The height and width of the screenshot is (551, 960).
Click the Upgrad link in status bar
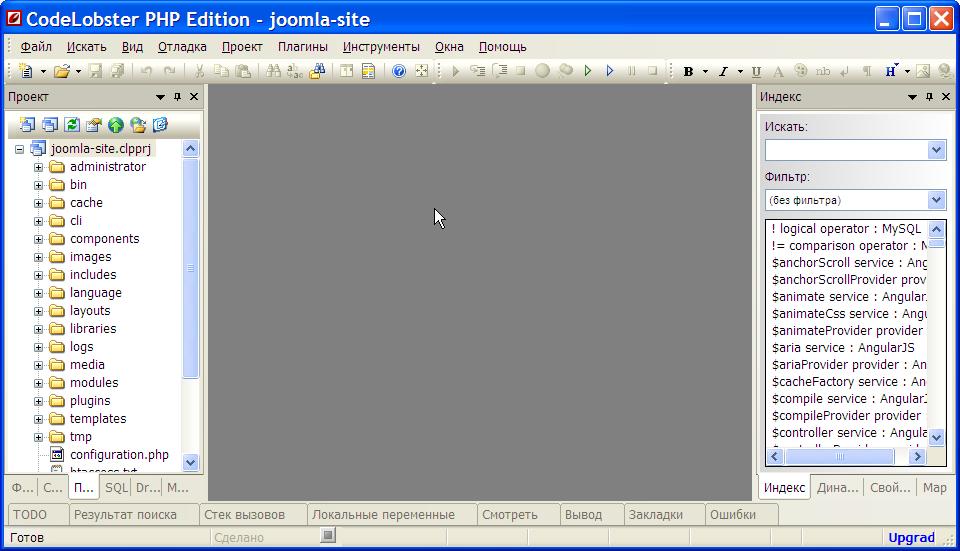pyautogui.click(x=911, y=538)
